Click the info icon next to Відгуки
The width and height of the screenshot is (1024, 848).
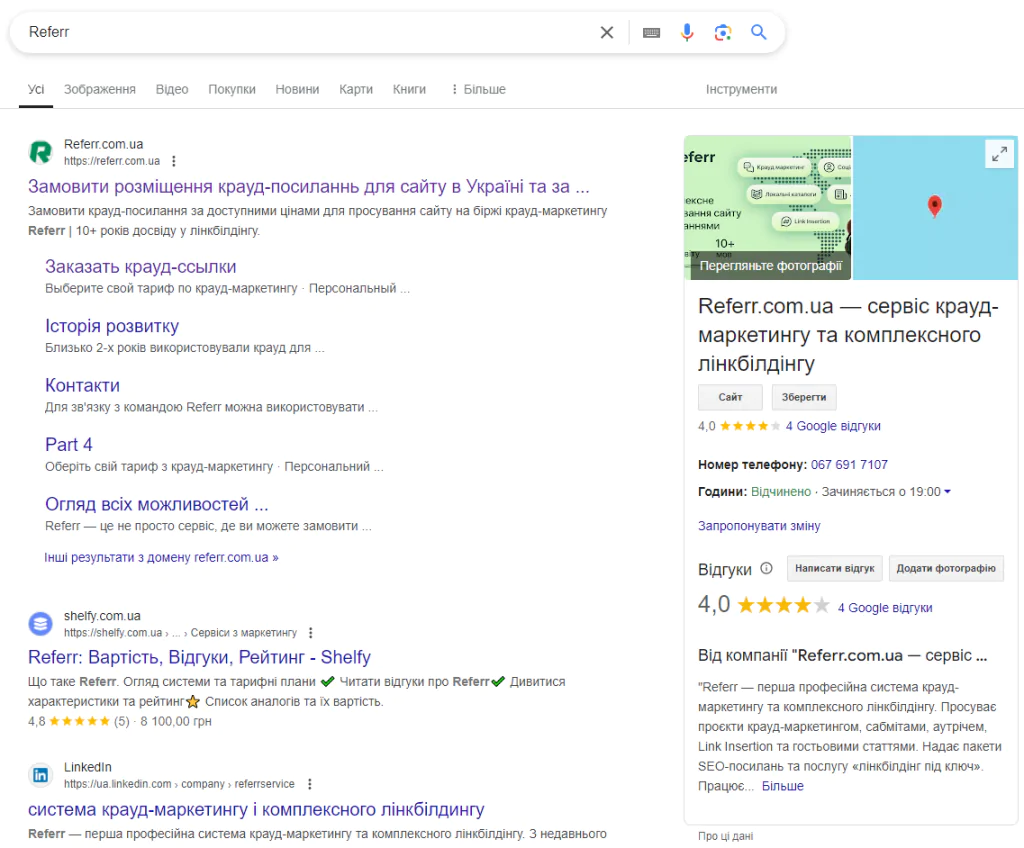[766, 569]
